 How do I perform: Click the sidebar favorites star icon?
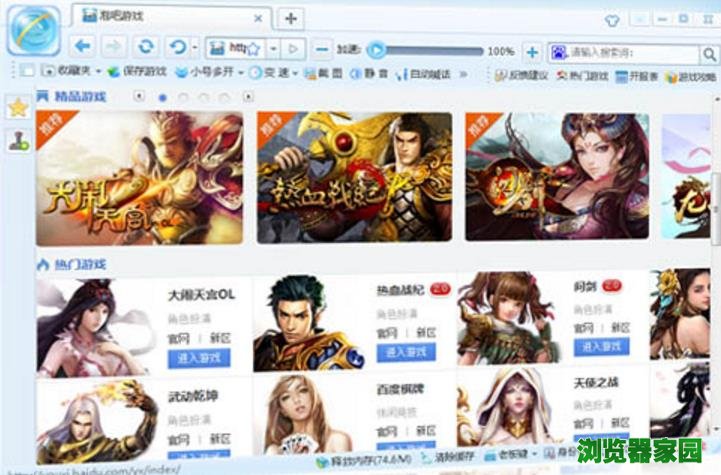(18, 108)
